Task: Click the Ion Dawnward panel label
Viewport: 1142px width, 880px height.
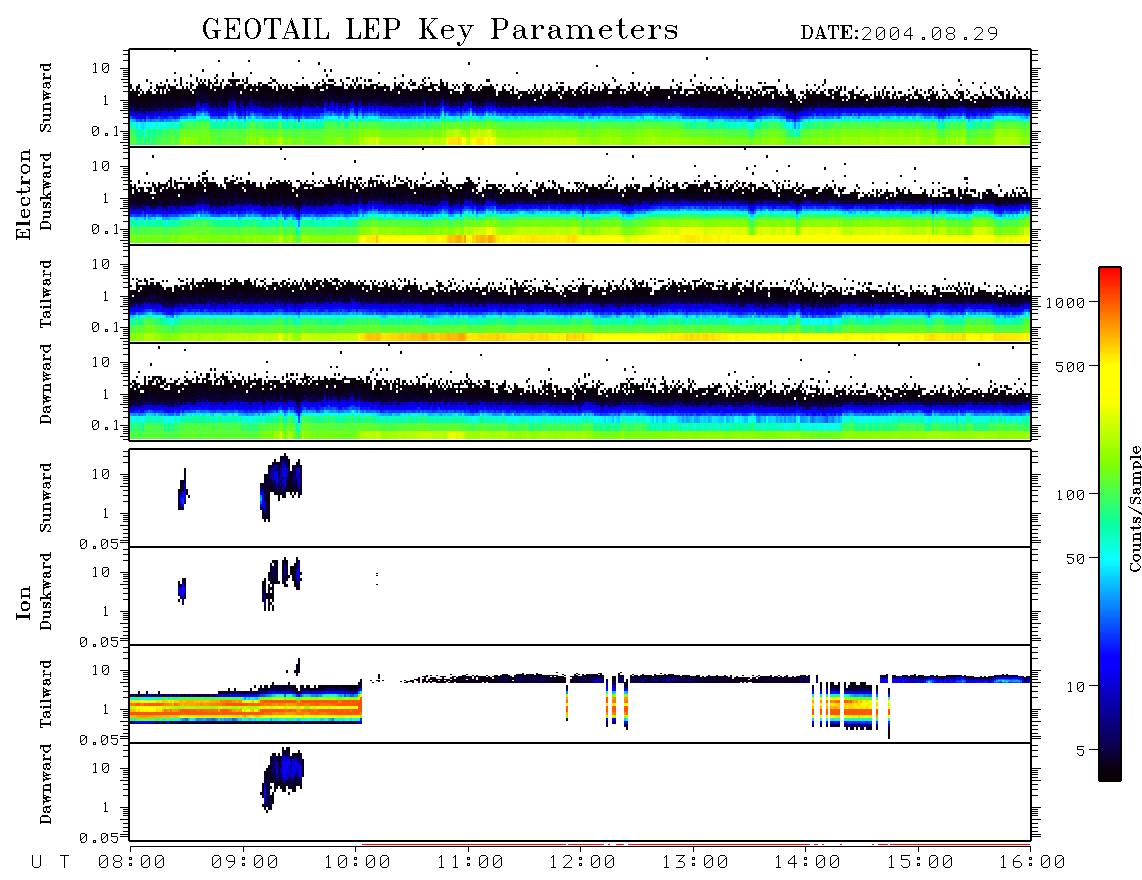Action: [x=45, y=783]
